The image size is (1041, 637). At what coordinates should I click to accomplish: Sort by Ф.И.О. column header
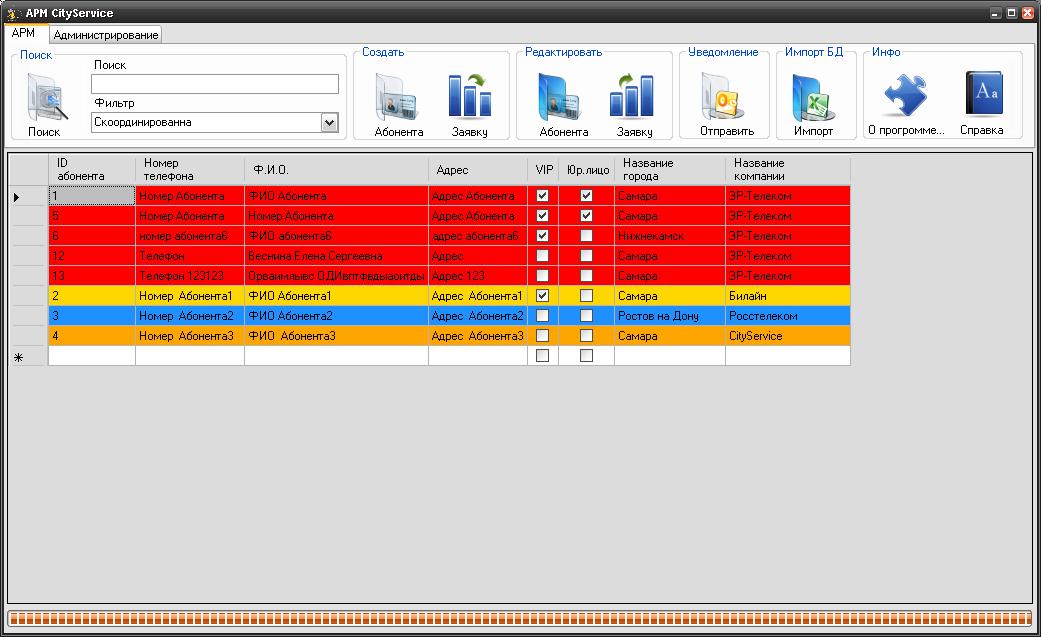(x=337, y=170)
